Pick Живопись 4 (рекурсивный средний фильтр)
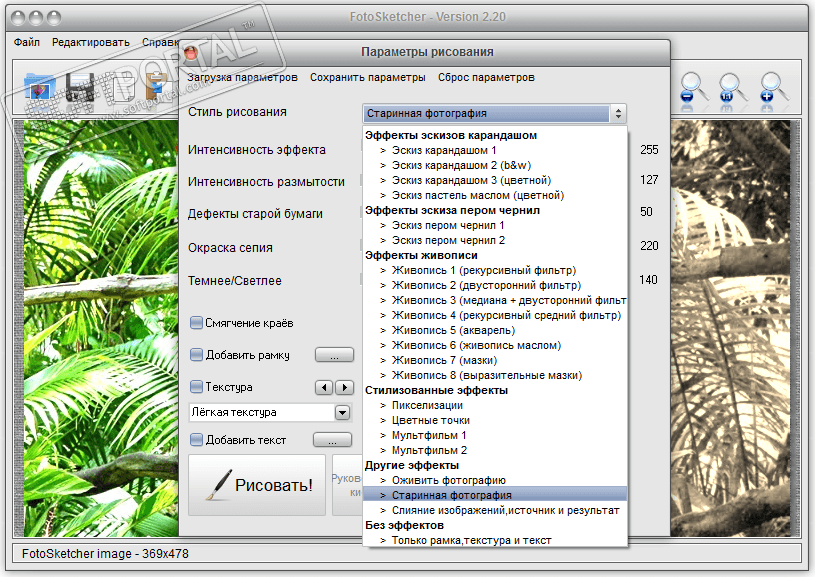Image resolution: width=815 pixels, height=577 pixels. [x=495, y=316]
